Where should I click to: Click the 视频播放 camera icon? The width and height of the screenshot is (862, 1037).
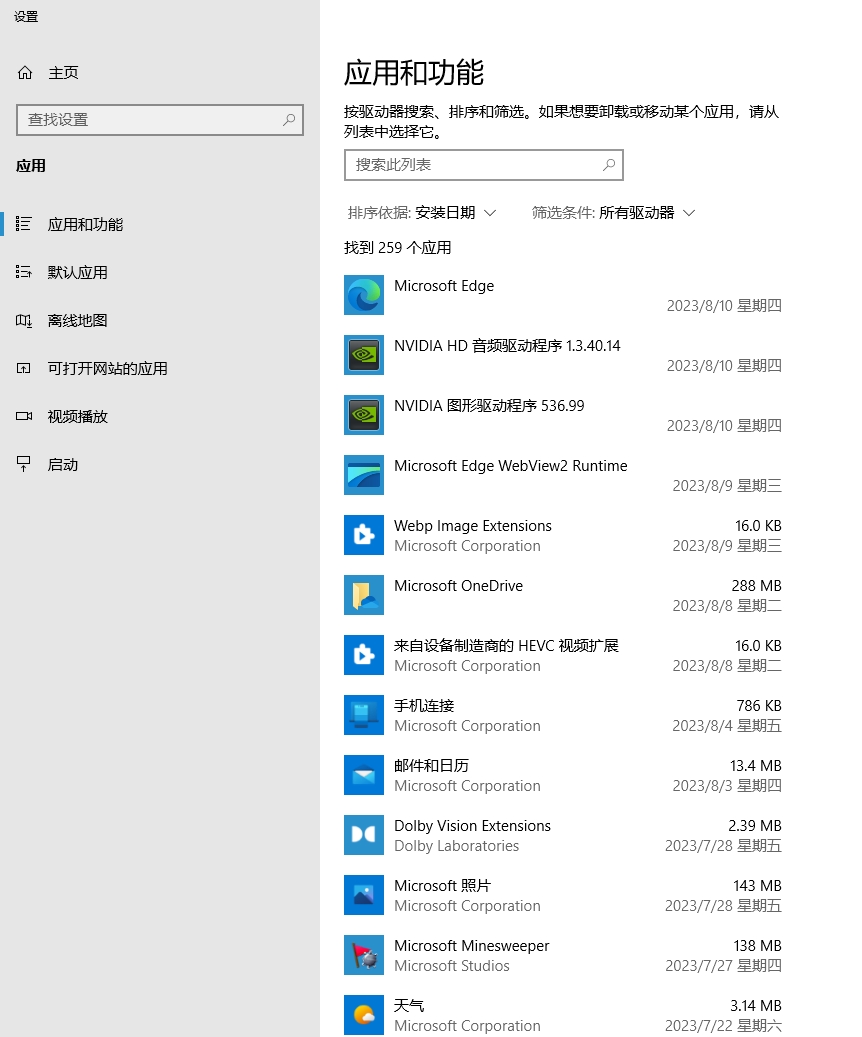pos(24,416)
